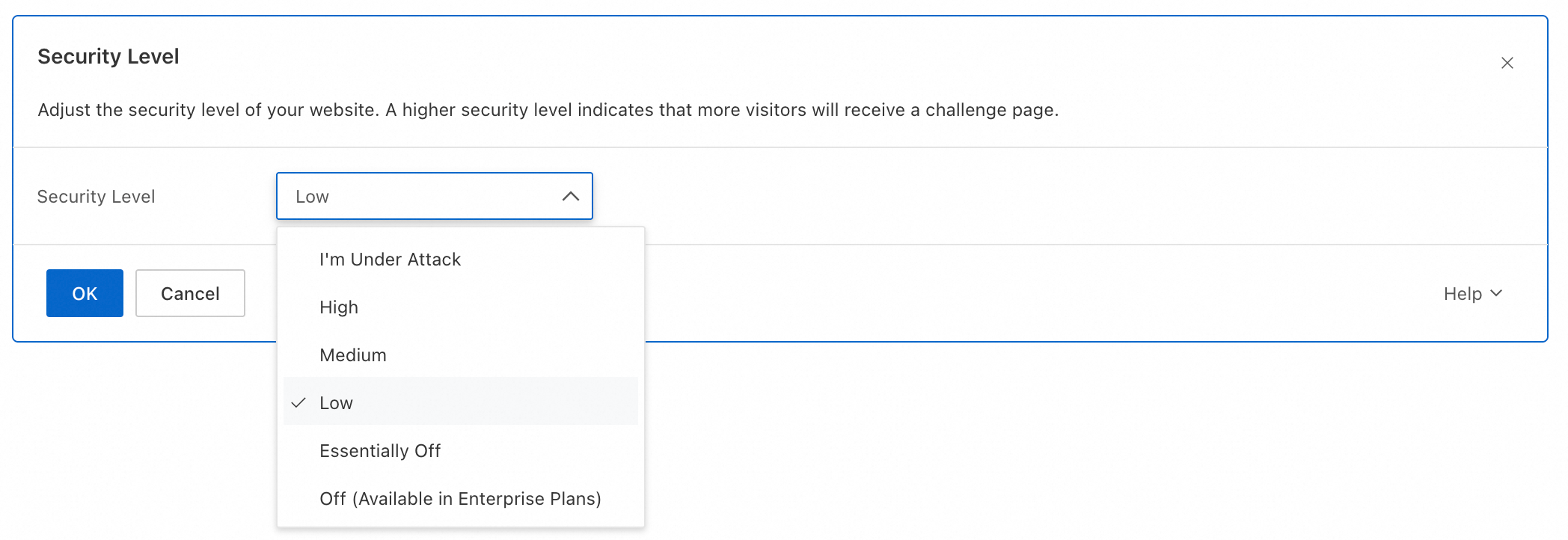Viewport: 1568px width, 540px height.
Task: Confirm with the OK button
Action: click(85, 293)
